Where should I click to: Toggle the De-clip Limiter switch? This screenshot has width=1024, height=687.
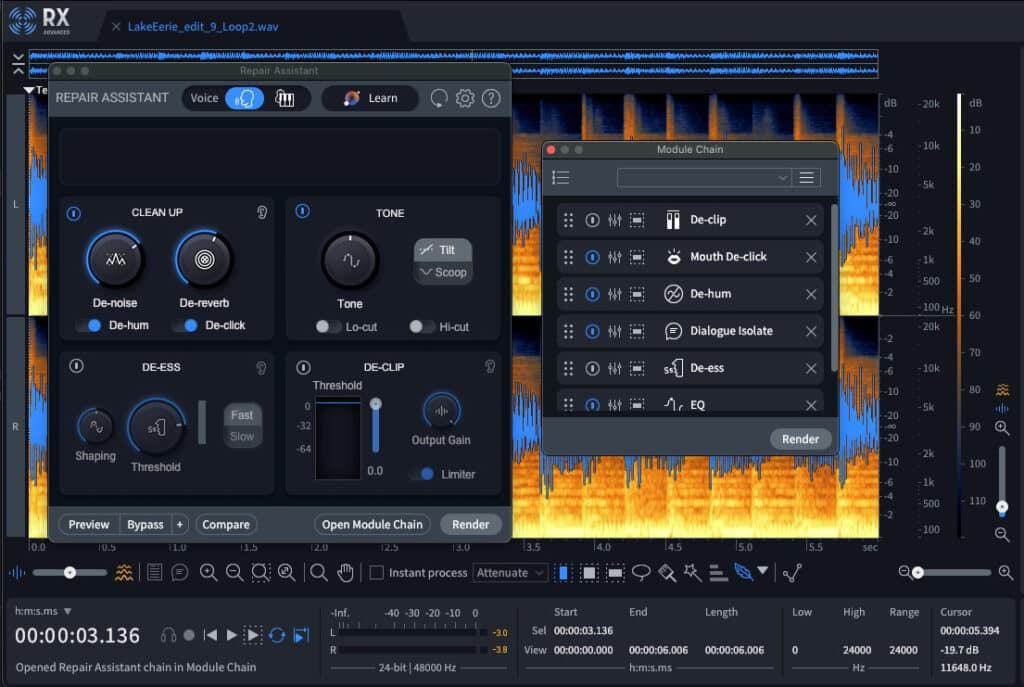pyautogui.click(x=421, y=474)
